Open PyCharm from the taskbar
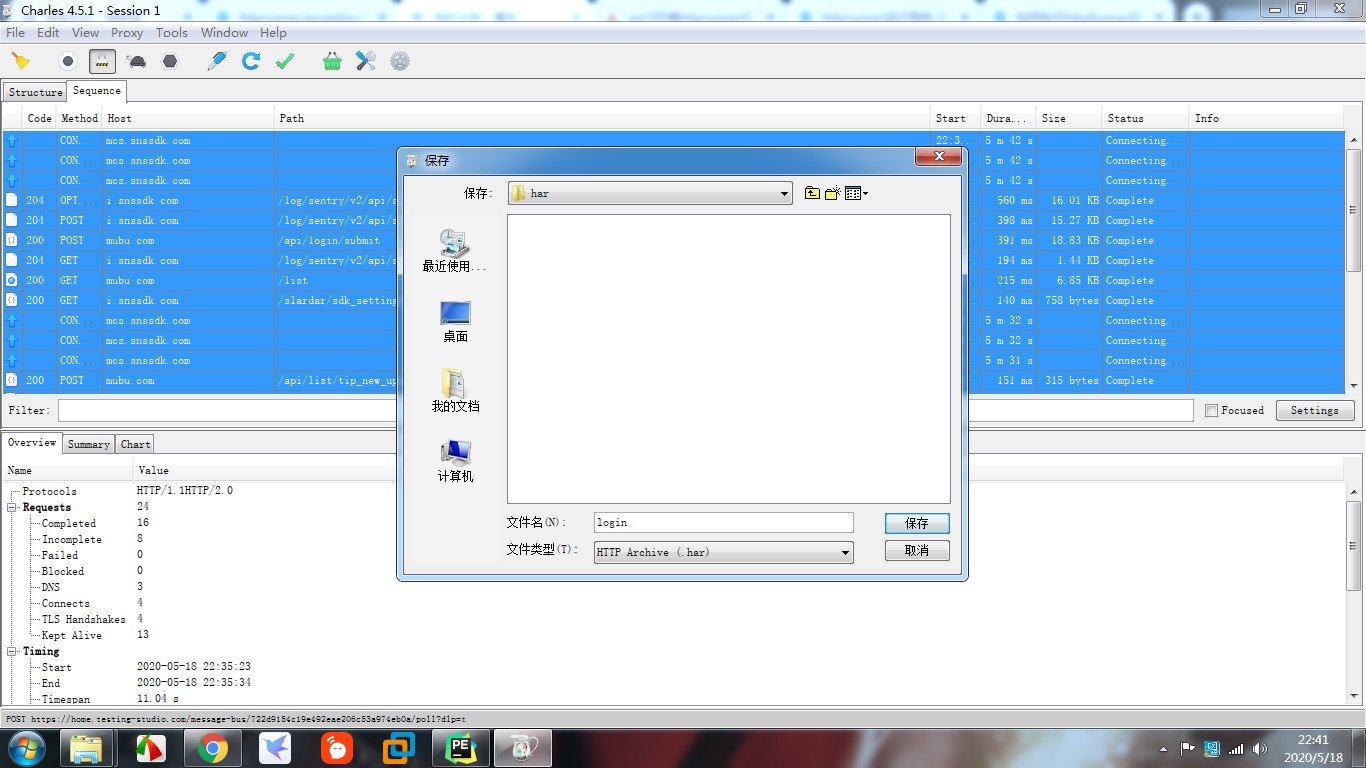1366x768 pixels. (460, 748)
